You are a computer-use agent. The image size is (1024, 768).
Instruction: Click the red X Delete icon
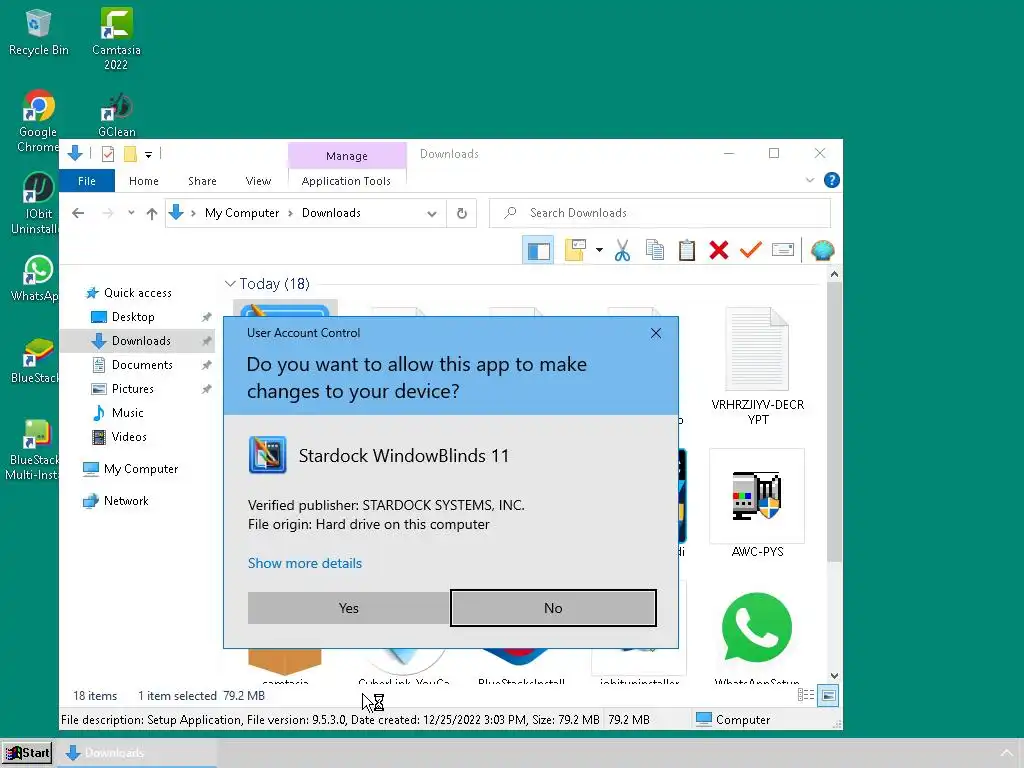718,250
